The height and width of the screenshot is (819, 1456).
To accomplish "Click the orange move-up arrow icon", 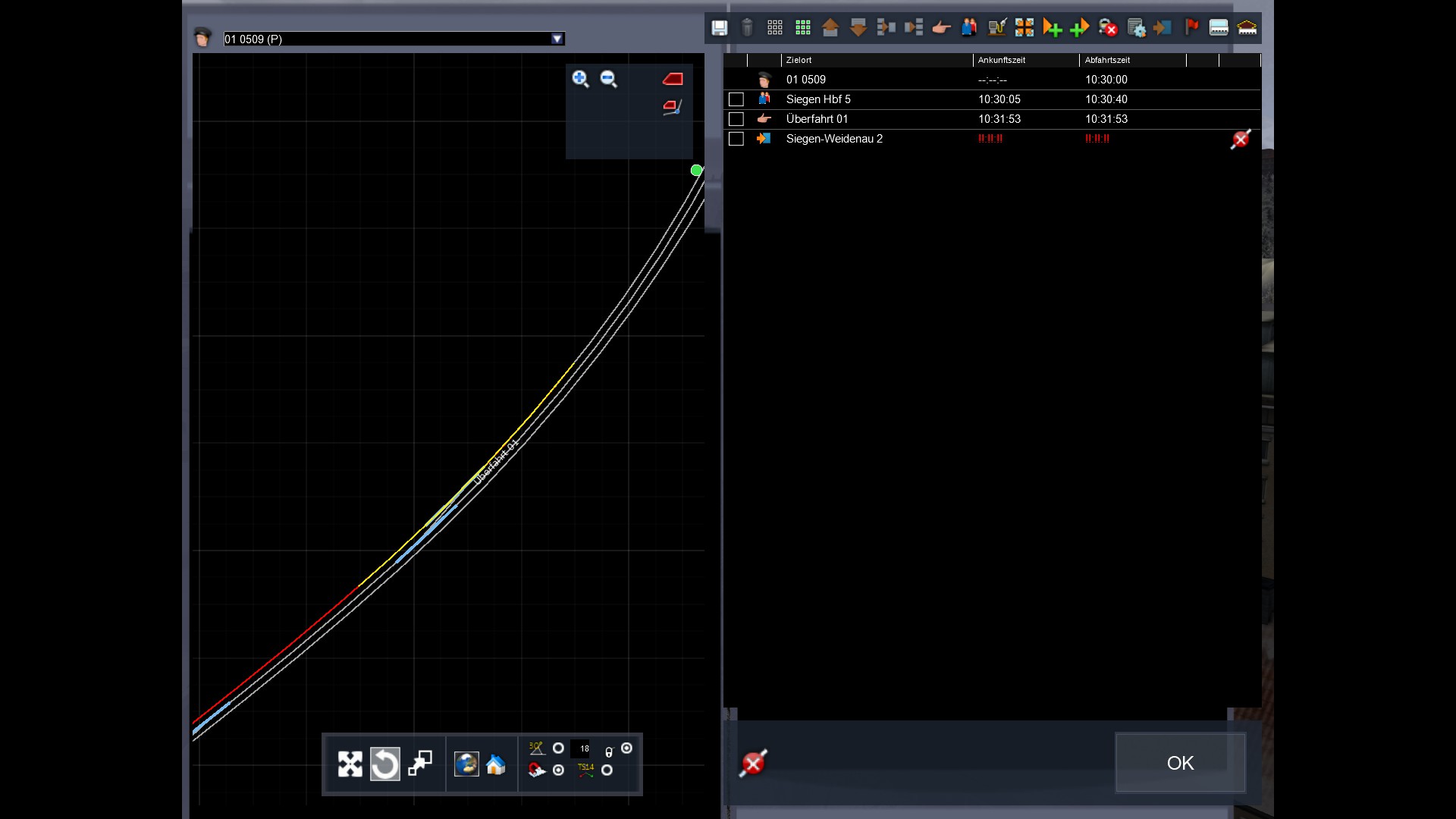I will pos(830,28).
